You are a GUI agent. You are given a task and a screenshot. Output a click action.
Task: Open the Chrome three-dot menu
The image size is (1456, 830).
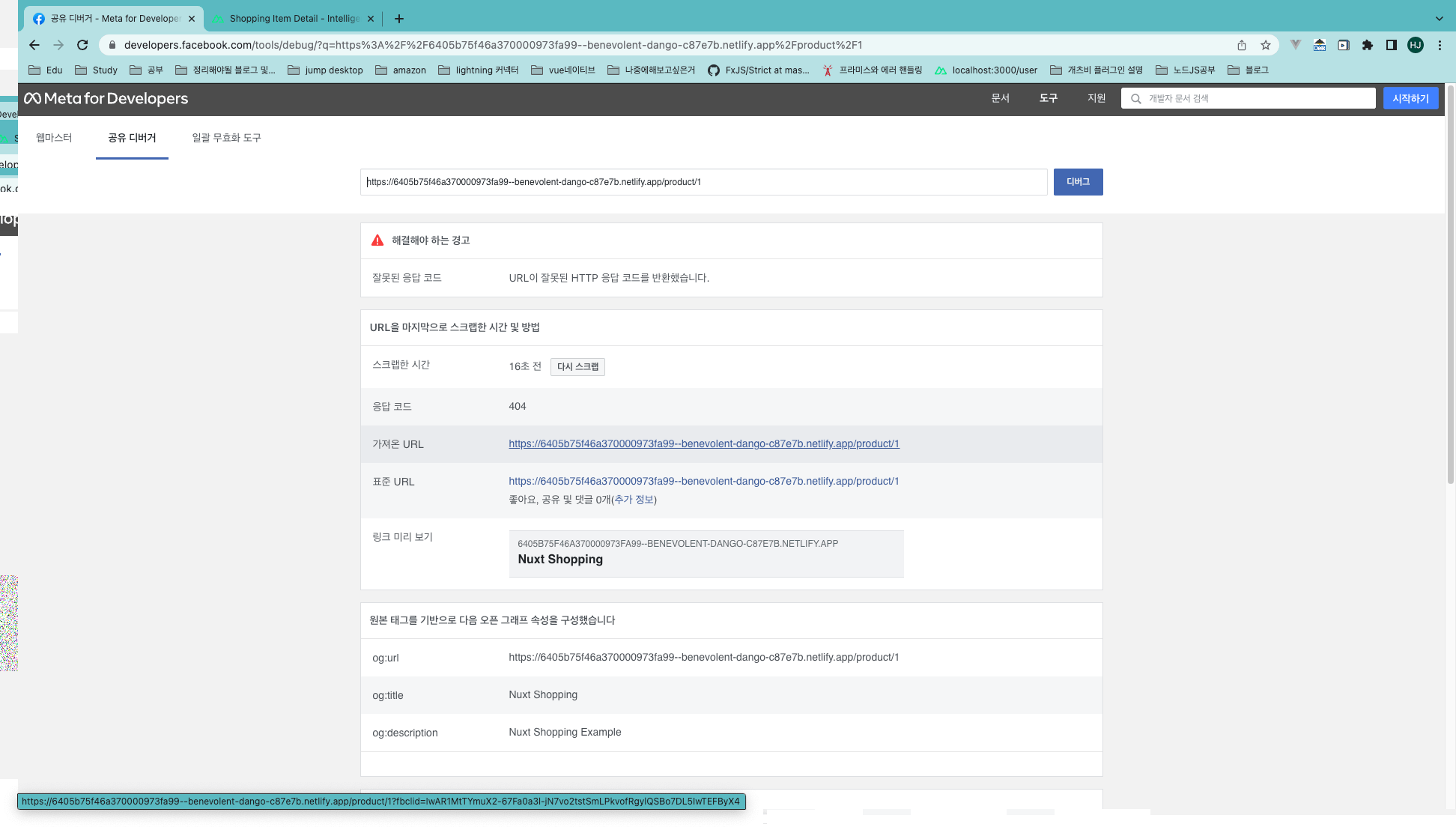pyautogui.click(x=1440, y=45)
